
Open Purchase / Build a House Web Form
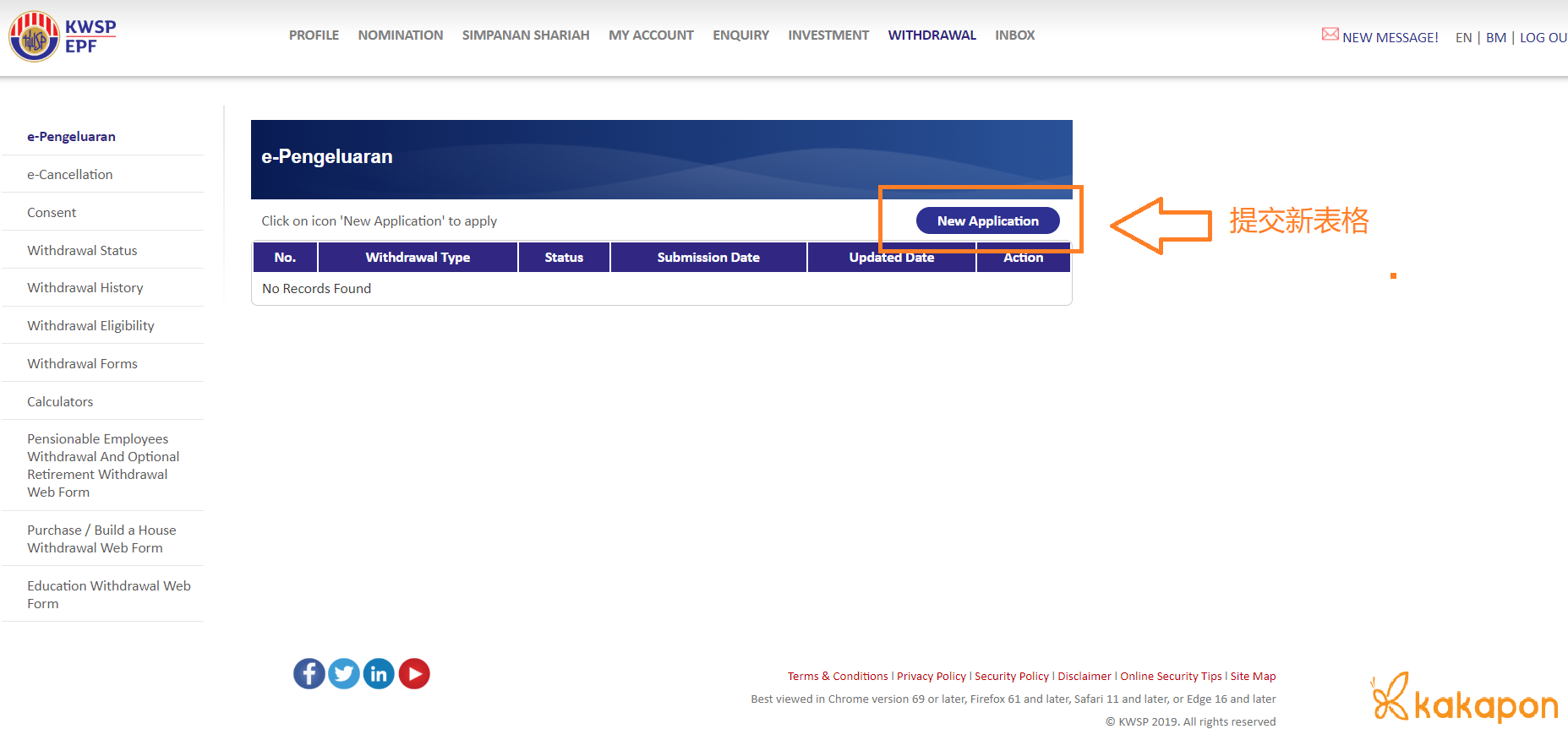[101, 539]
